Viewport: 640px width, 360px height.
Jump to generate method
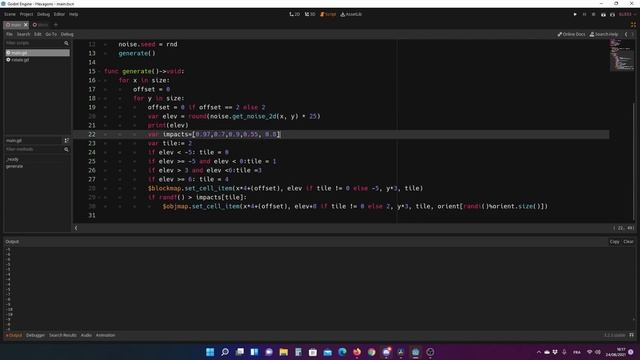(x=14, y=166)
